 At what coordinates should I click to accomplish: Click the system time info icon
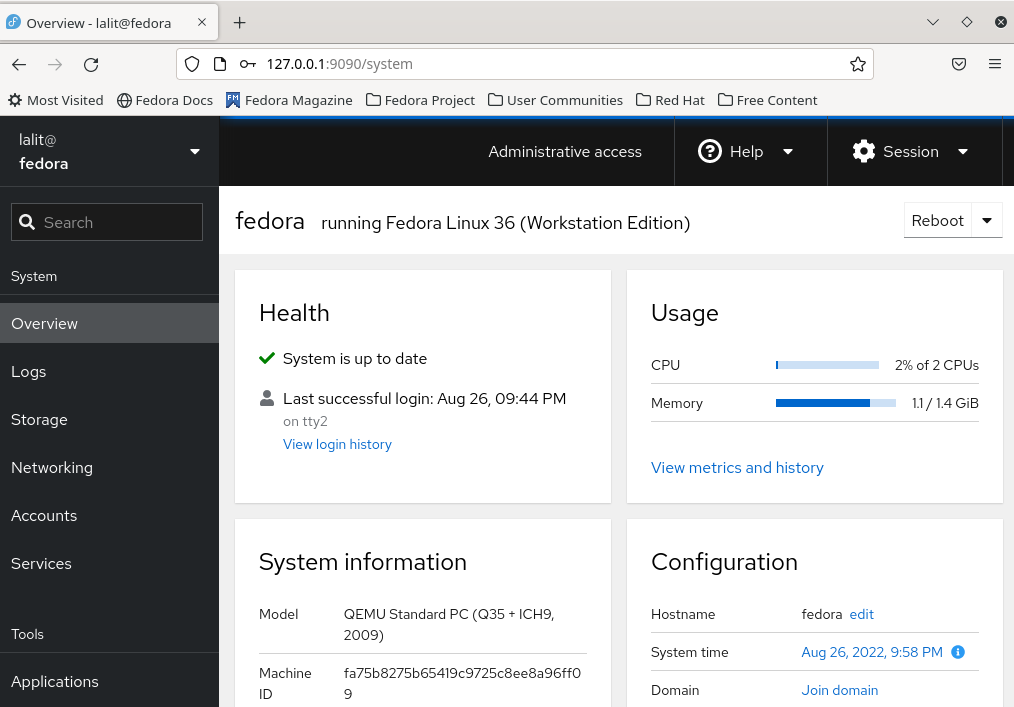point(957,652)
